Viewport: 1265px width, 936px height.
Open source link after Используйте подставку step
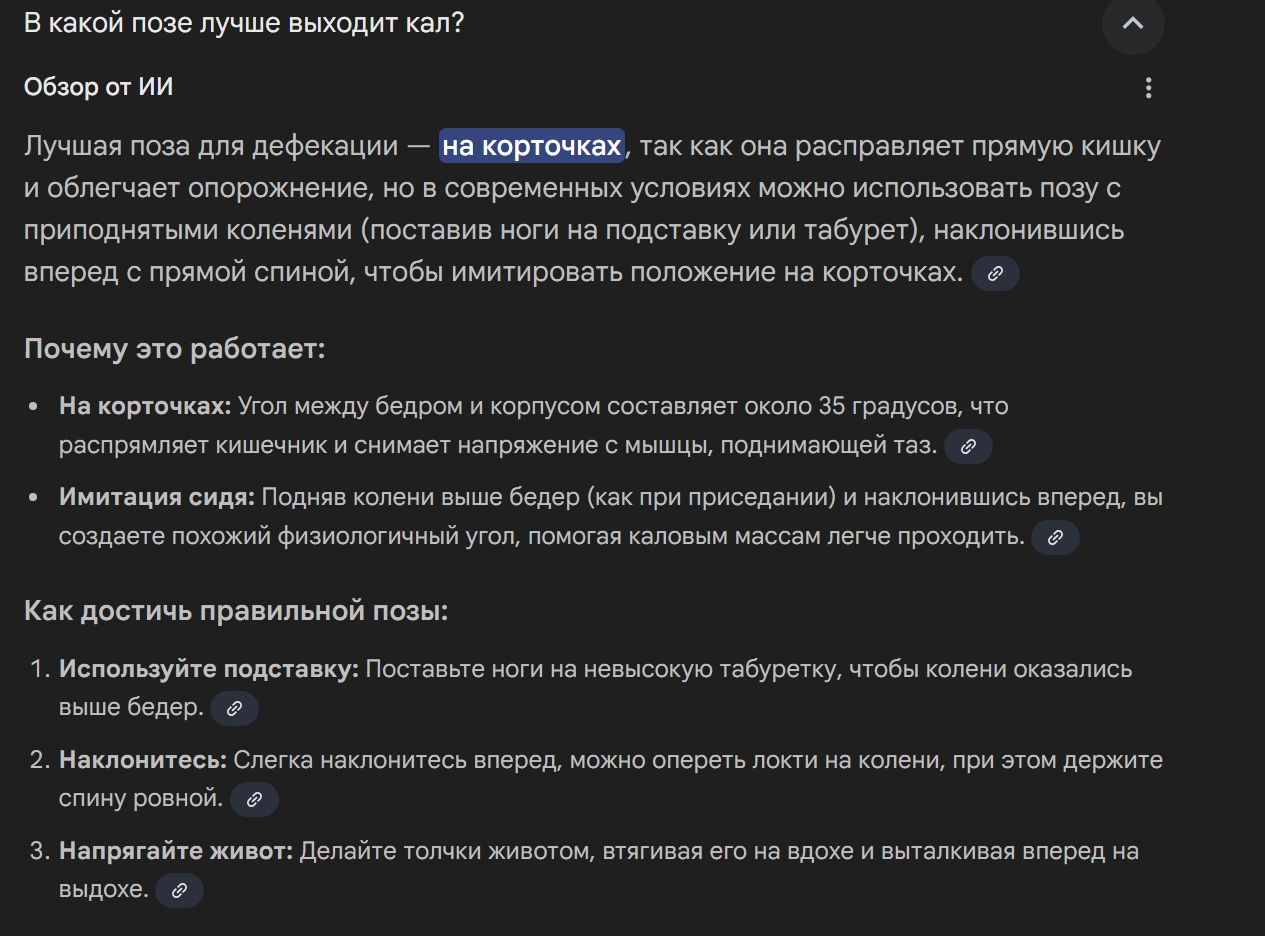234,708
